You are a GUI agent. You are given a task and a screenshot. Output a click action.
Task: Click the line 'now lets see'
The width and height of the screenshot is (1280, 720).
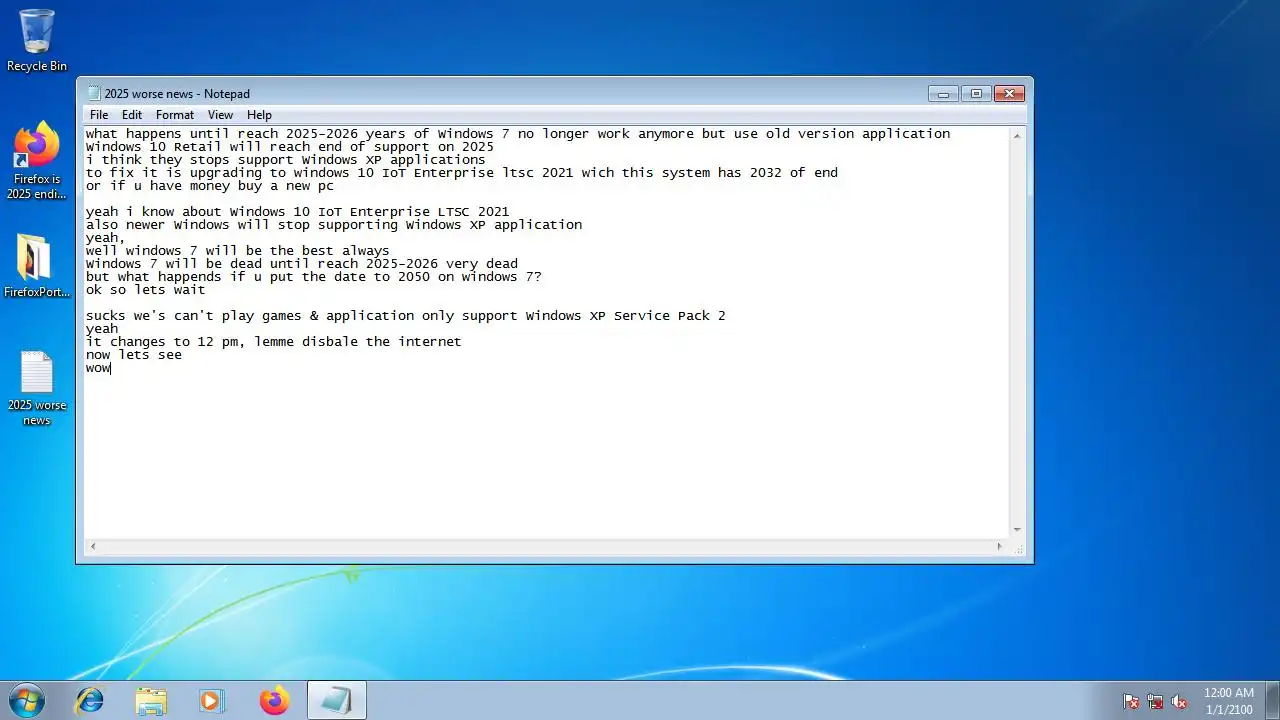tap(134, 355)
